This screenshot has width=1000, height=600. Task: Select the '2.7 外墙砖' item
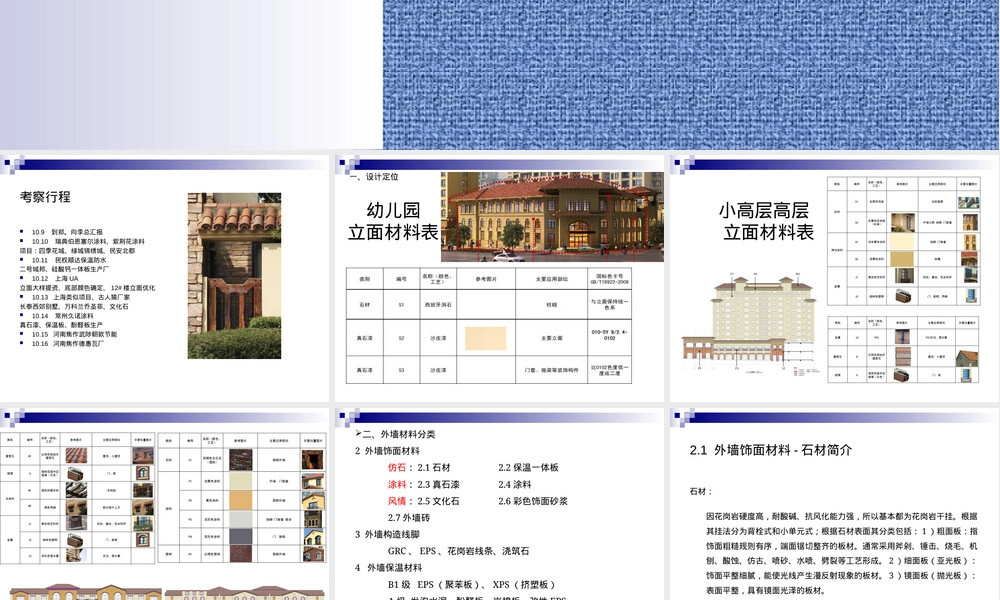pyautogui.click(x=409, y=518)
